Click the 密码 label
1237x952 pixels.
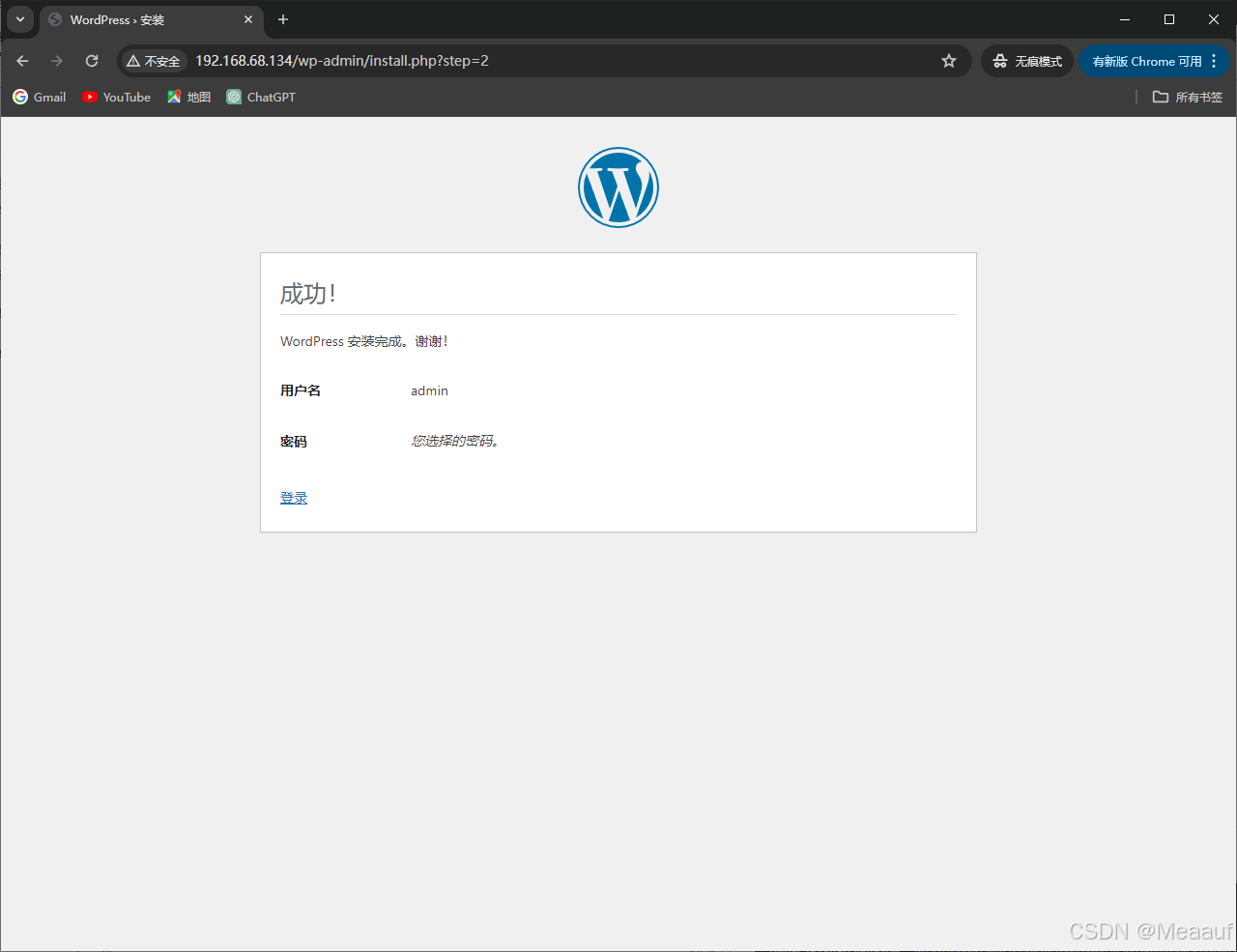pyautogui.click(x=294, y=442)
